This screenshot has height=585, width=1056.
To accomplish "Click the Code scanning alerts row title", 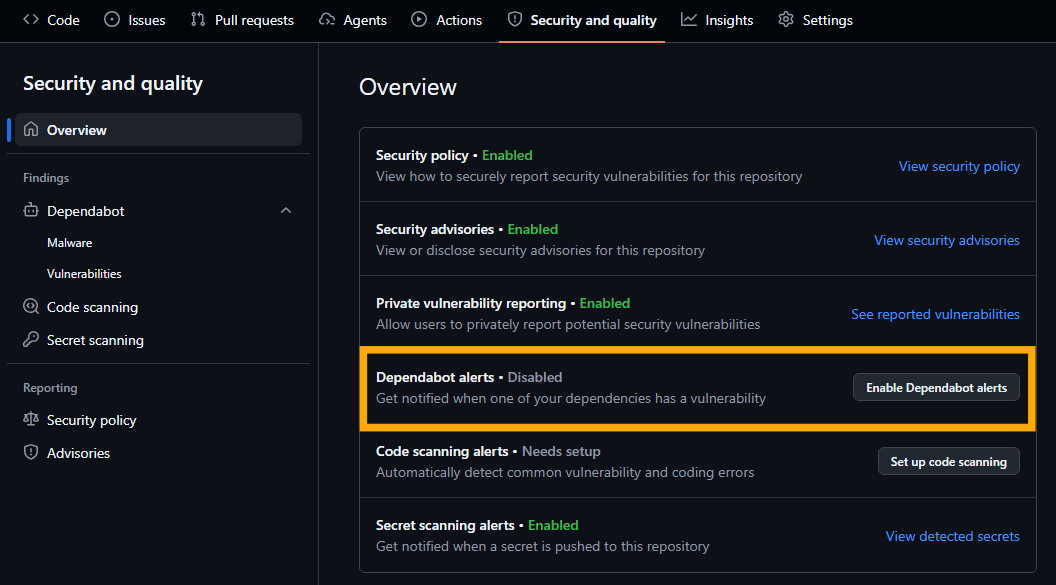I will pos(442,452).
